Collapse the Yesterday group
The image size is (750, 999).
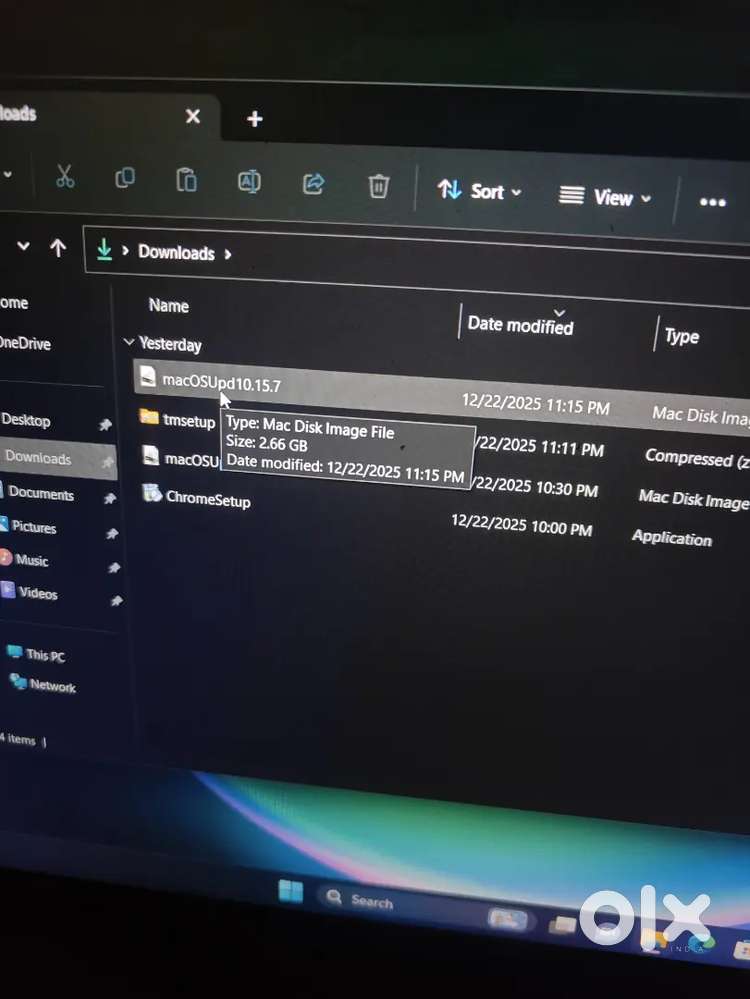coord(129,342)
